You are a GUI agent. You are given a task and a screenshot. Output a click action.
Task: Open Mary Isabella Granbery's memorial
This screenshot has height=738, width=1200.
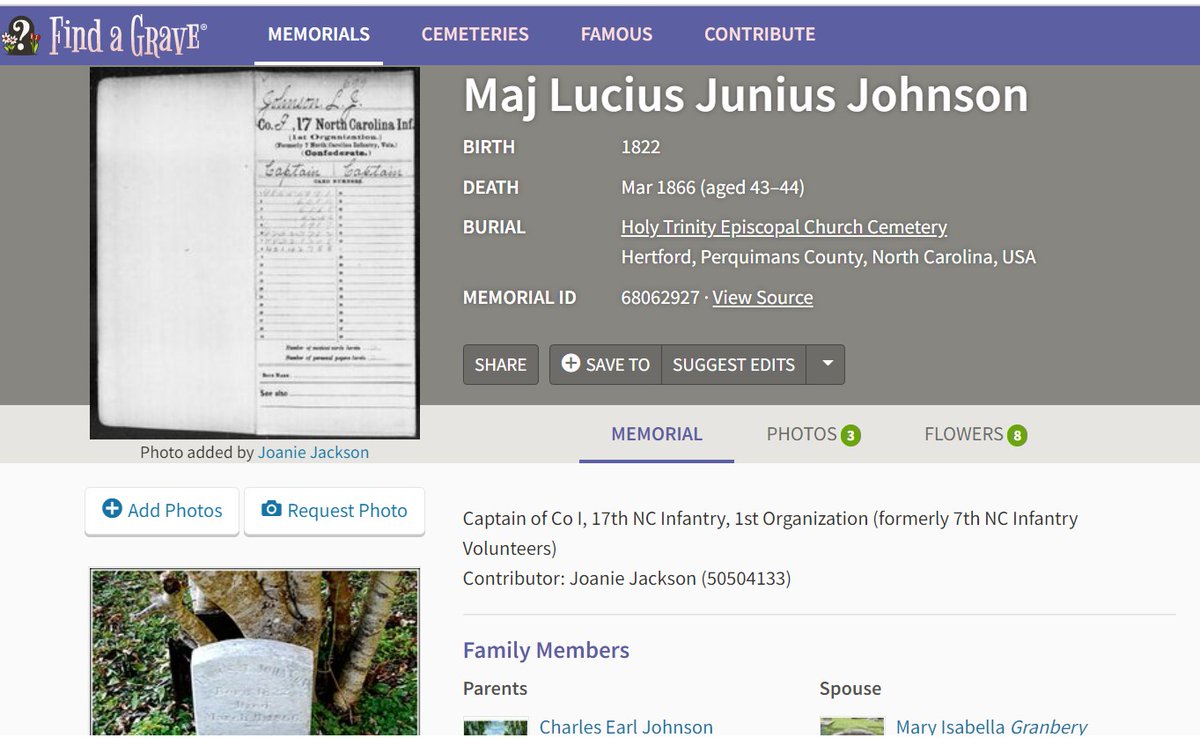point(991,727)
